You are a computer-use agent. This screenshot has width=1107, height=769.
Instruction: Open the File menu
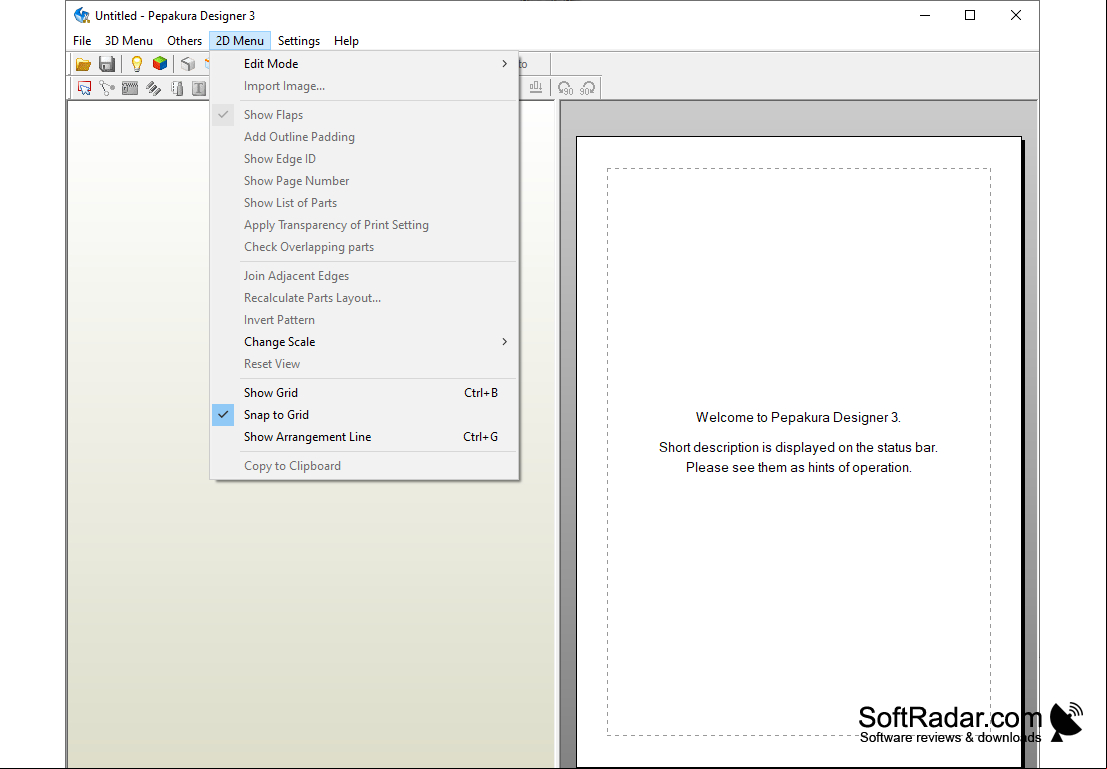(82, 41)
